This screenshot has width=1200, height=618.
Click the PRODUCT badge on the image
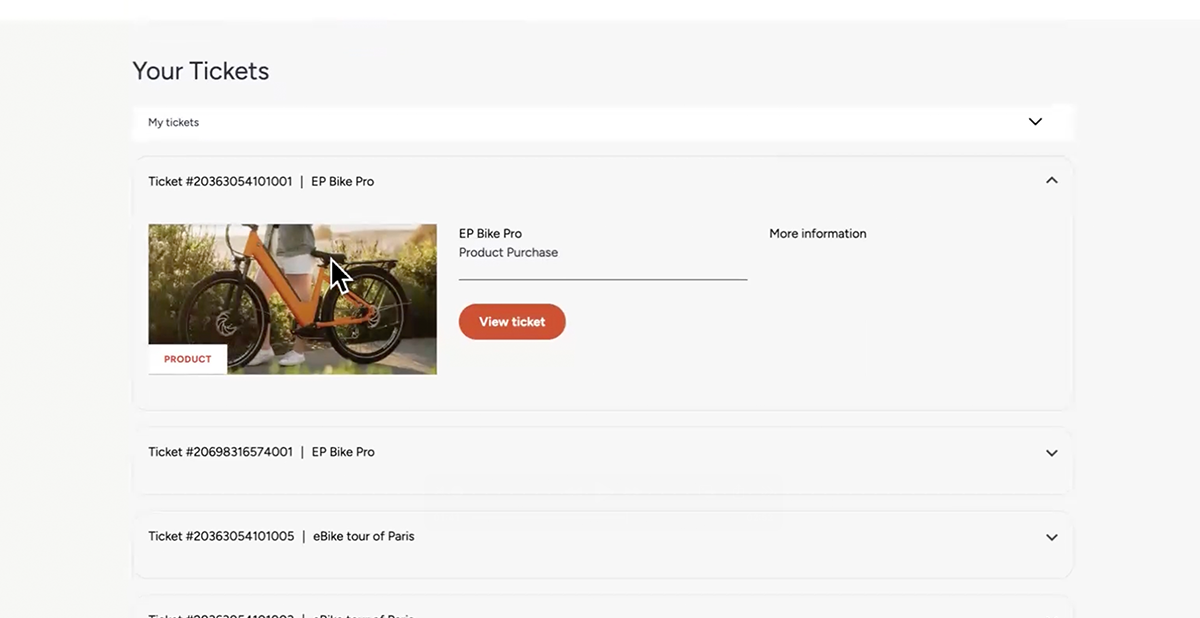tap(188, 359)
